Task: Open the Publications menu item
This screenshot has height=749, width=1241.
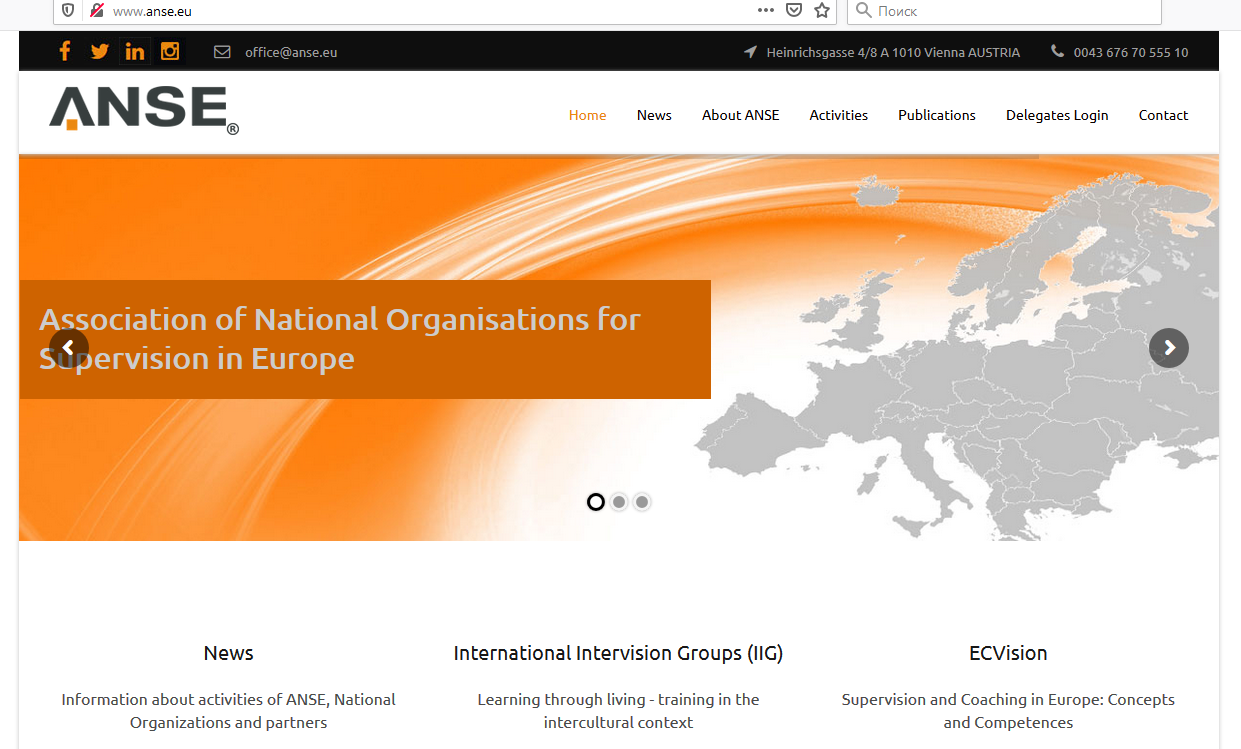Action: (x=936, y=115)
